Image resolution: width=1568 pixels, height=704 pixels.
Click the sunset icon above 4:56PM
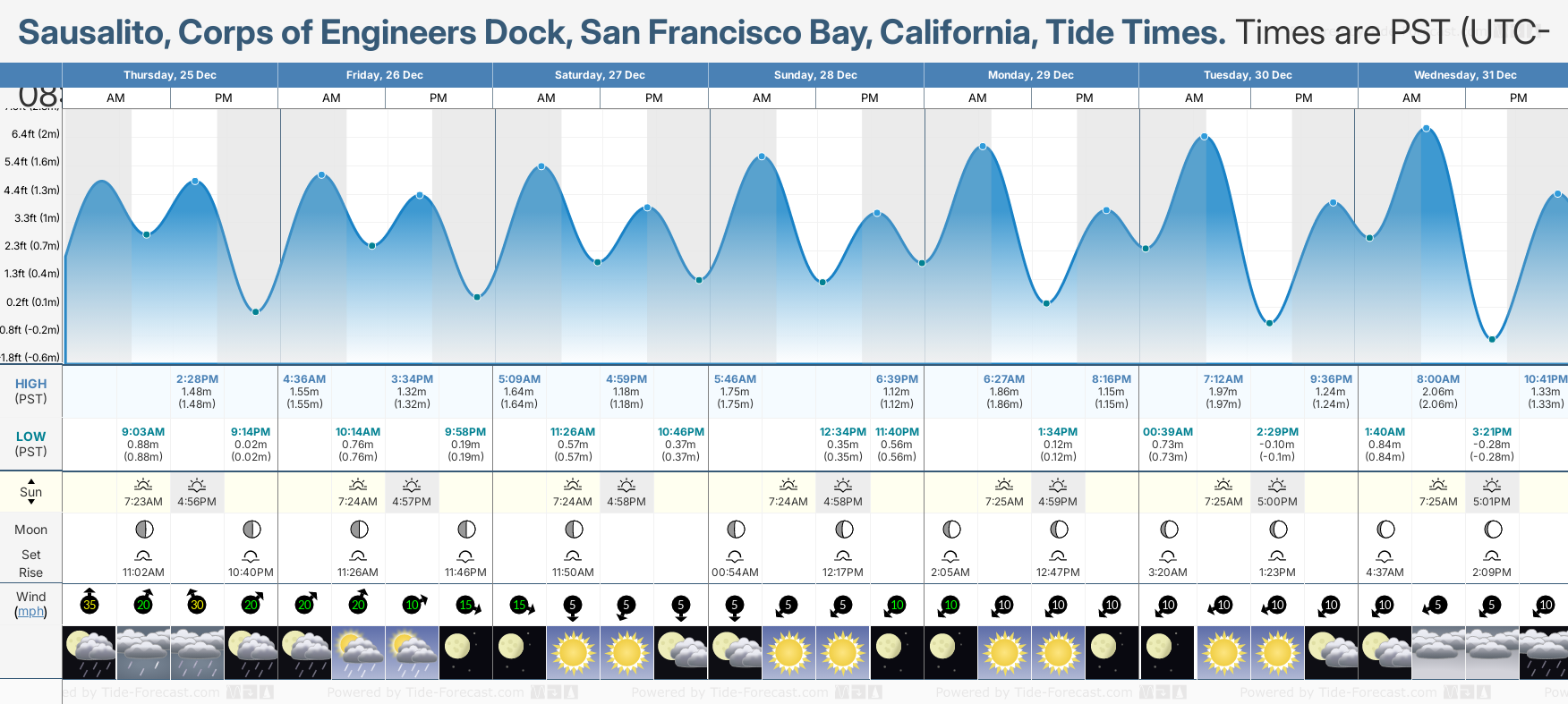(x=197, y=485)
